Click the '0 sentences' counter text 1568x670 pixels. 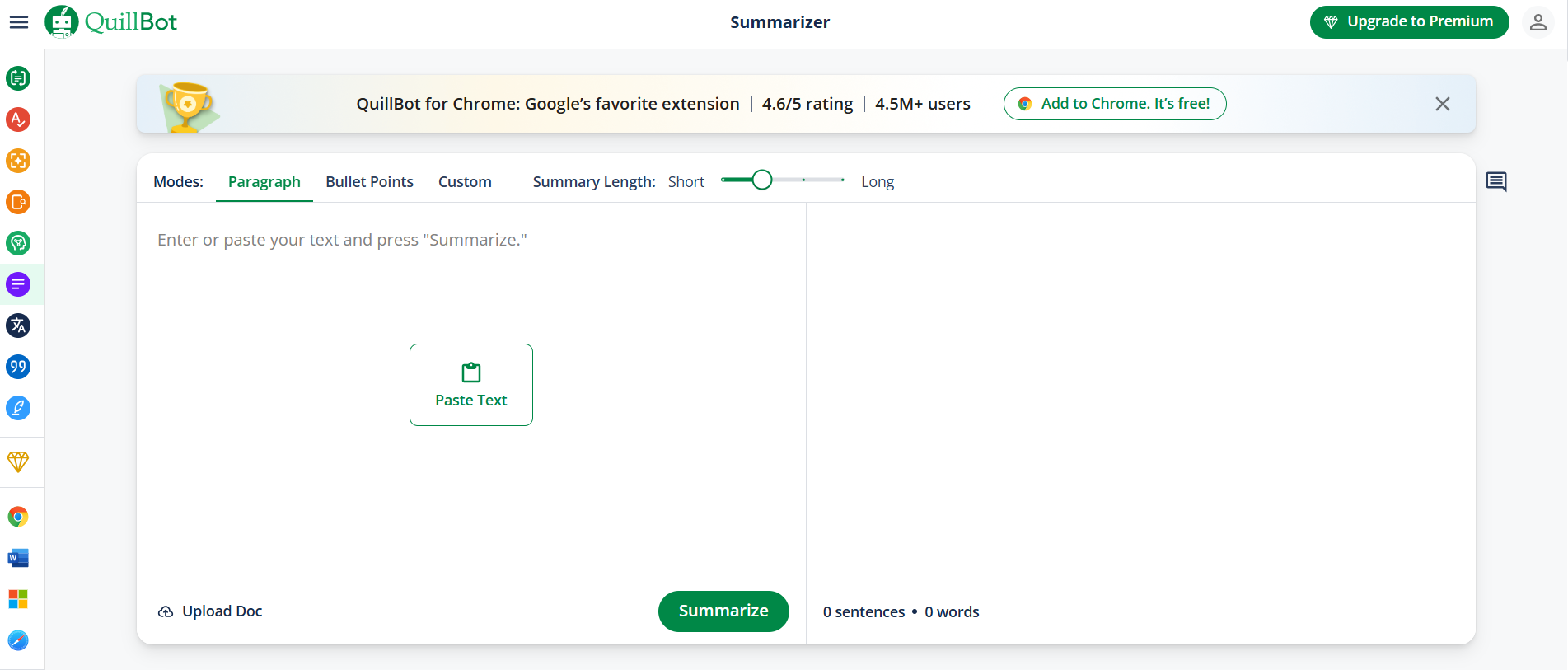click(x=864, y=612)
